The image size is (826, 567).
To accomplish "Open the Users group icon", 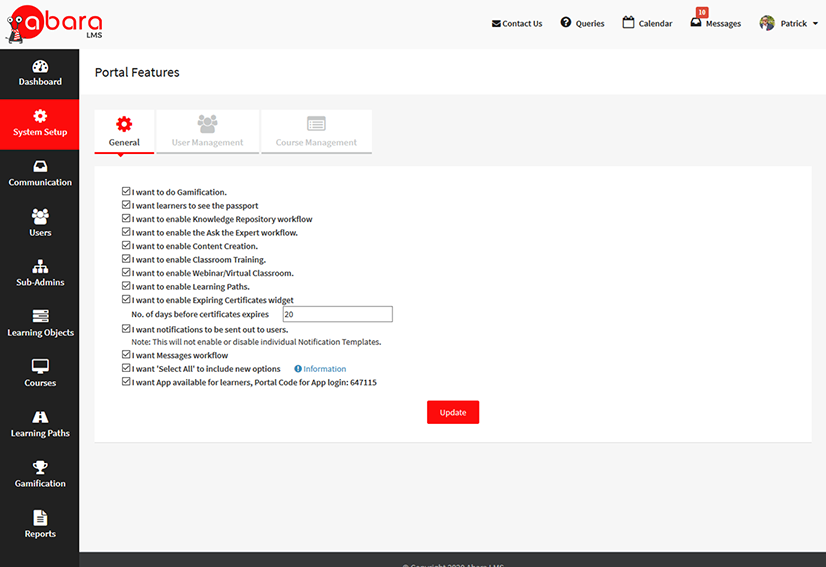I will point(40,216).
